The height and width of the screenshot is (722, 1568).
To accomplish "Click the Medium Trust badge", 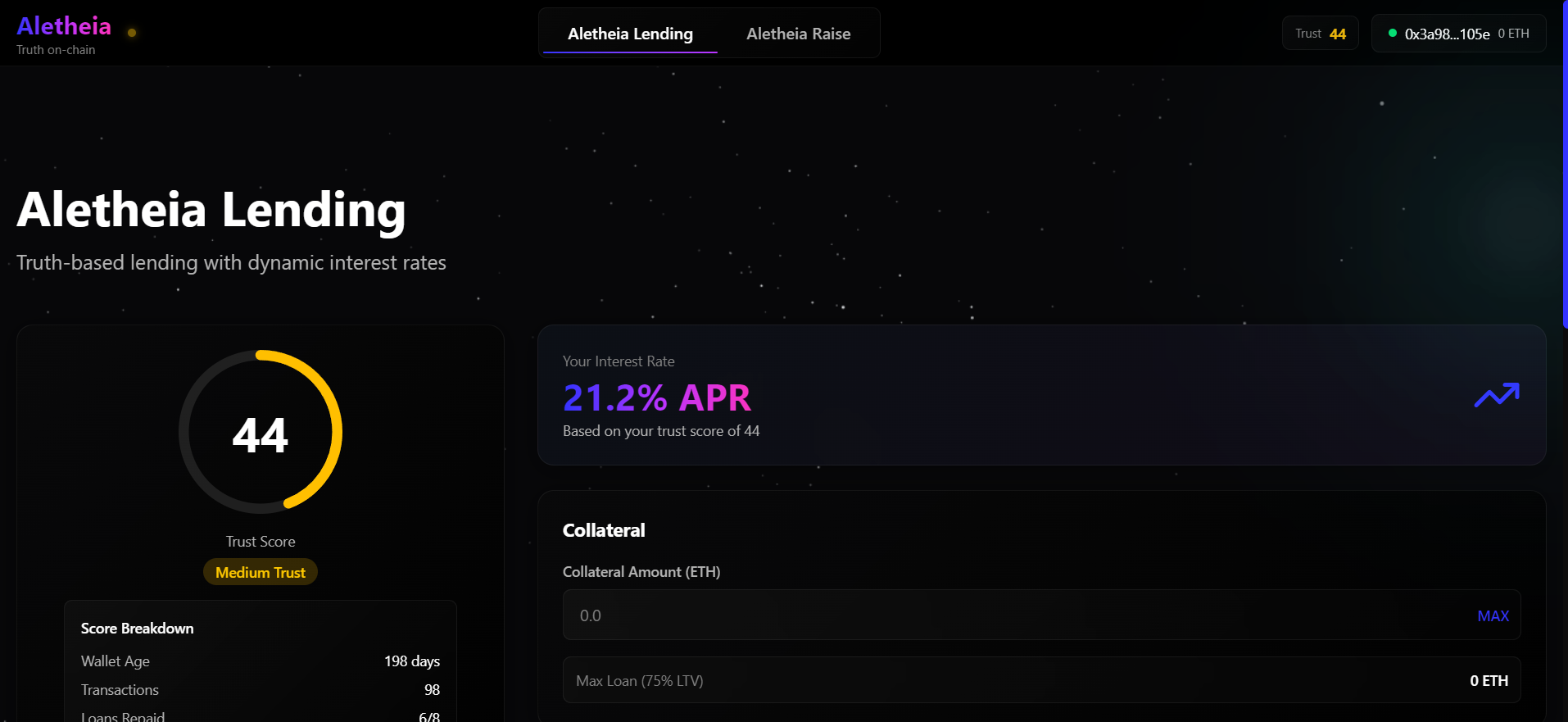I will click(261, 572).
